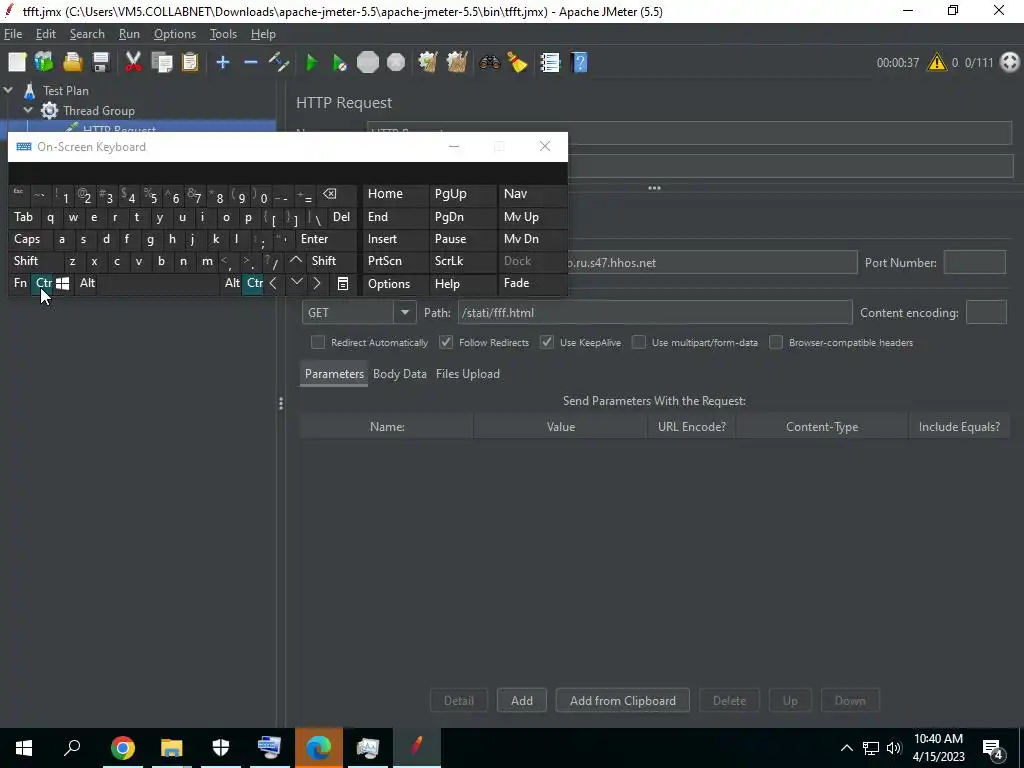Open the Search menu
The width and height of the screenshot is (1024, 768).
click(87, 34)
